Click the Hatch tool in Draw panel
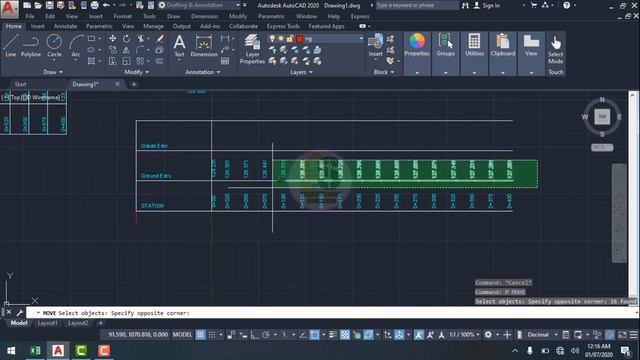Screen dimensions: 640x360 [91, 61]
